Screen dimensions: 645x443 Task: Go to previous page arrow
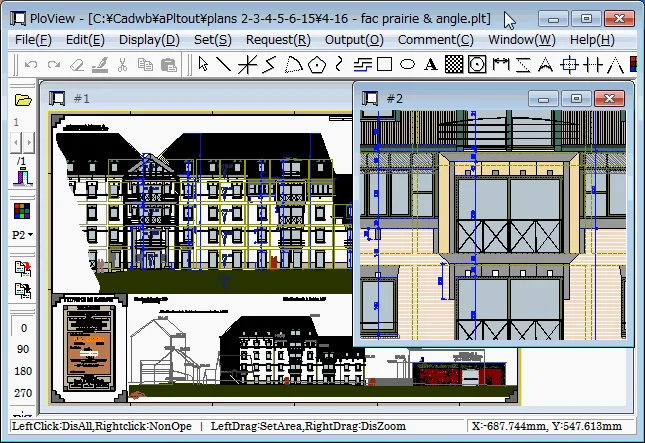pos(16,143)
